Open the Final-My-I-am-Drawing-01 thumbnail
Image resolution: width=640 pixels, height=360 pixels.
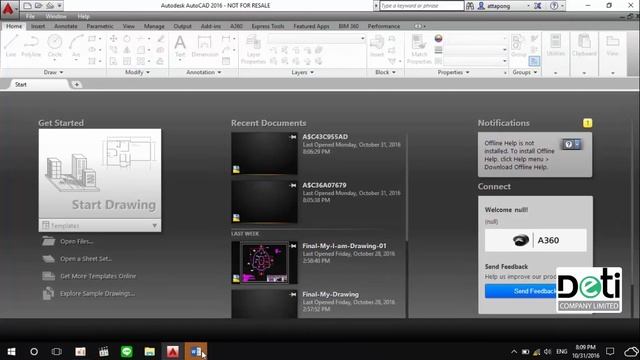(x=264, y=262)
